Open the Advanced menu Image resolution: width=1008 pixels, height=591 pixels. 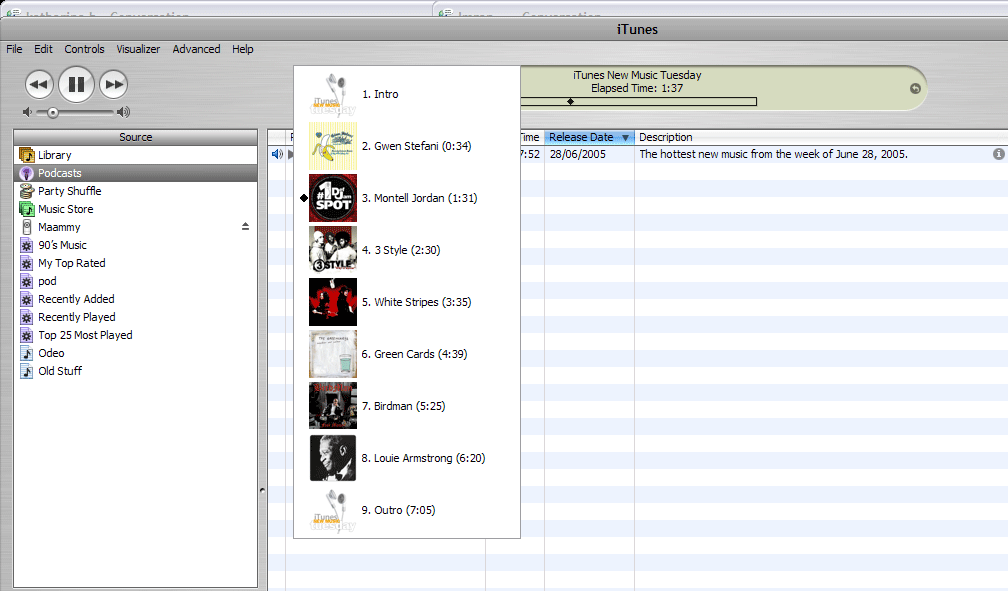point(196,49)
